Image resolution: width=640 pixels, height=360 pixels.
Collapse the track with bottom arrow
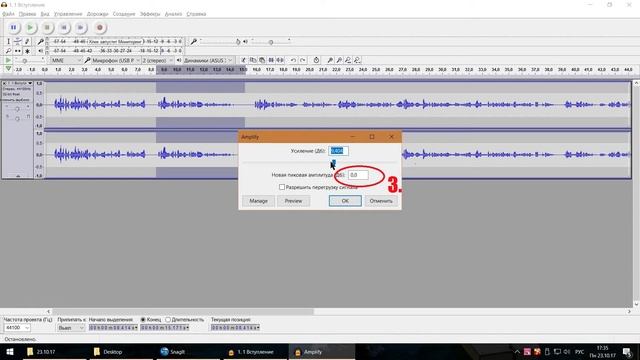pos(18,176)
